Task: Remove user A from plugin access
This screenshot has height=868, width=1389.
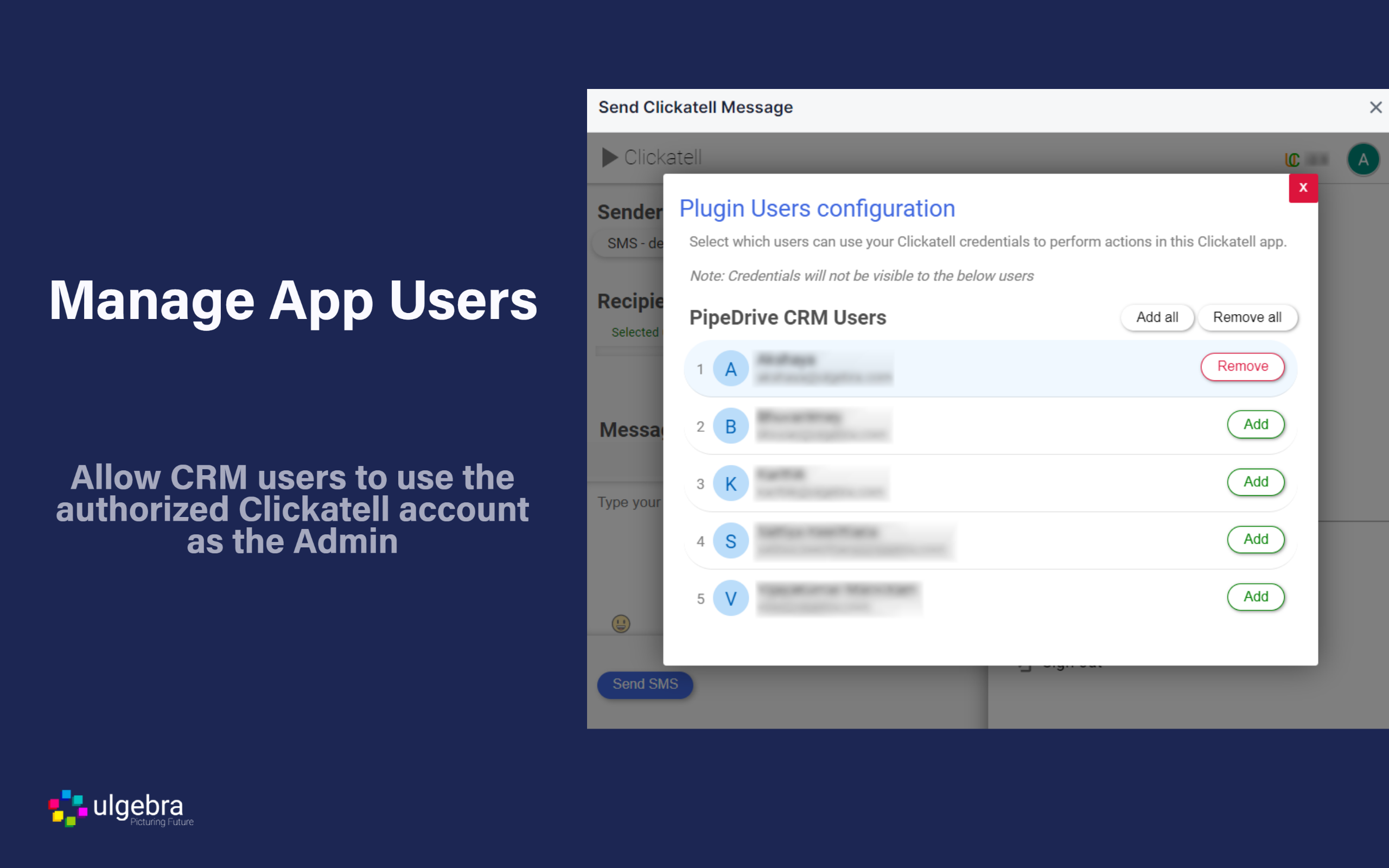Action: click(x=1243, y=366)
